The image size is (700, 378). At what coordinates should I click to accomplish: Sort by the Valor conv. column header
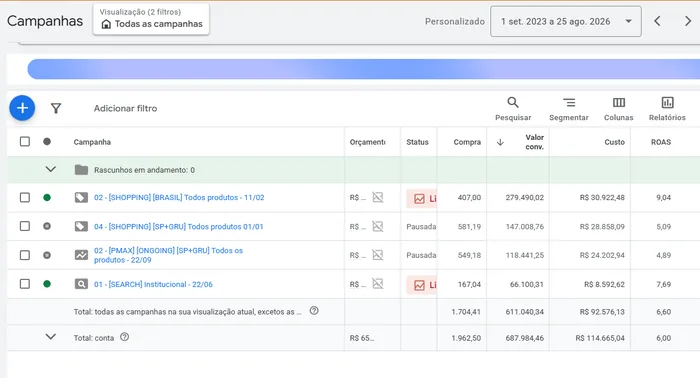(x=534, y=142)
